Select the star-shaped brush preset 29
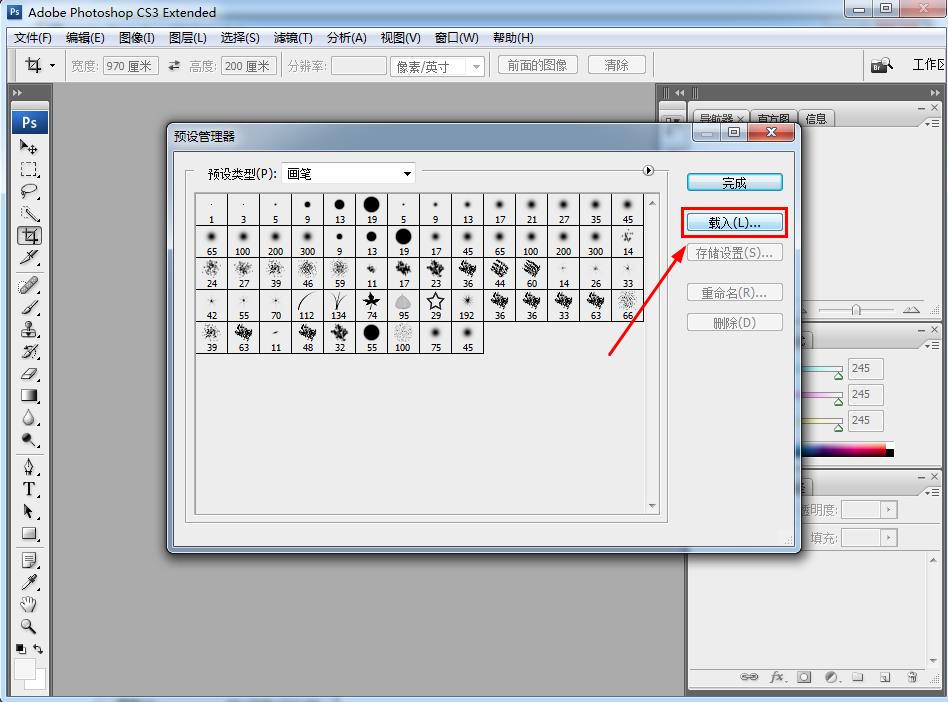 click(435, 302)
